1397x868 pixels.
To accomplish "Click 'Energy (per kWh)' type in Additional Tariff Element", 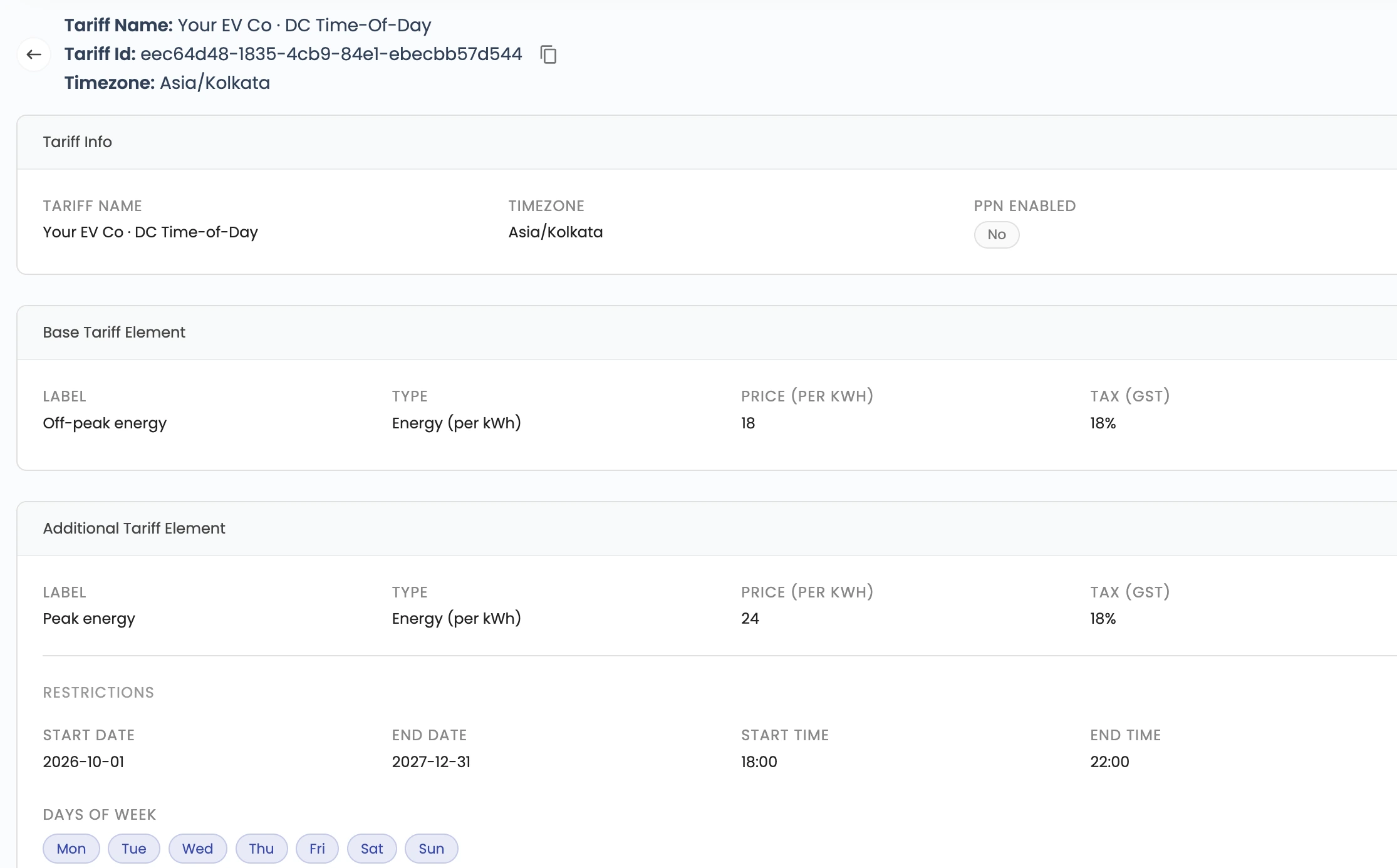I will coord(457,619).
